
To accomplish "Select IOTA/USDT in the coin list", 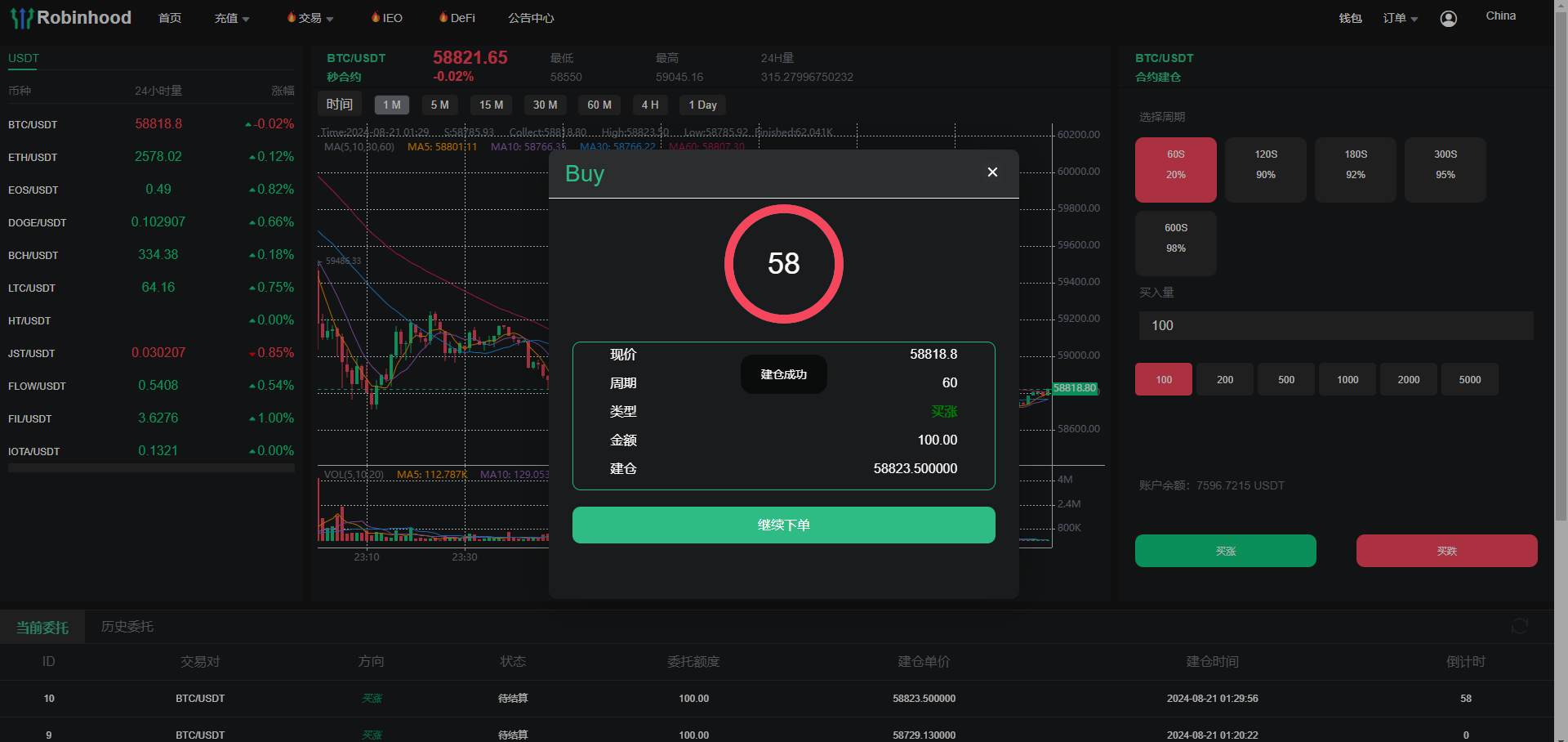I will (151, 451).
